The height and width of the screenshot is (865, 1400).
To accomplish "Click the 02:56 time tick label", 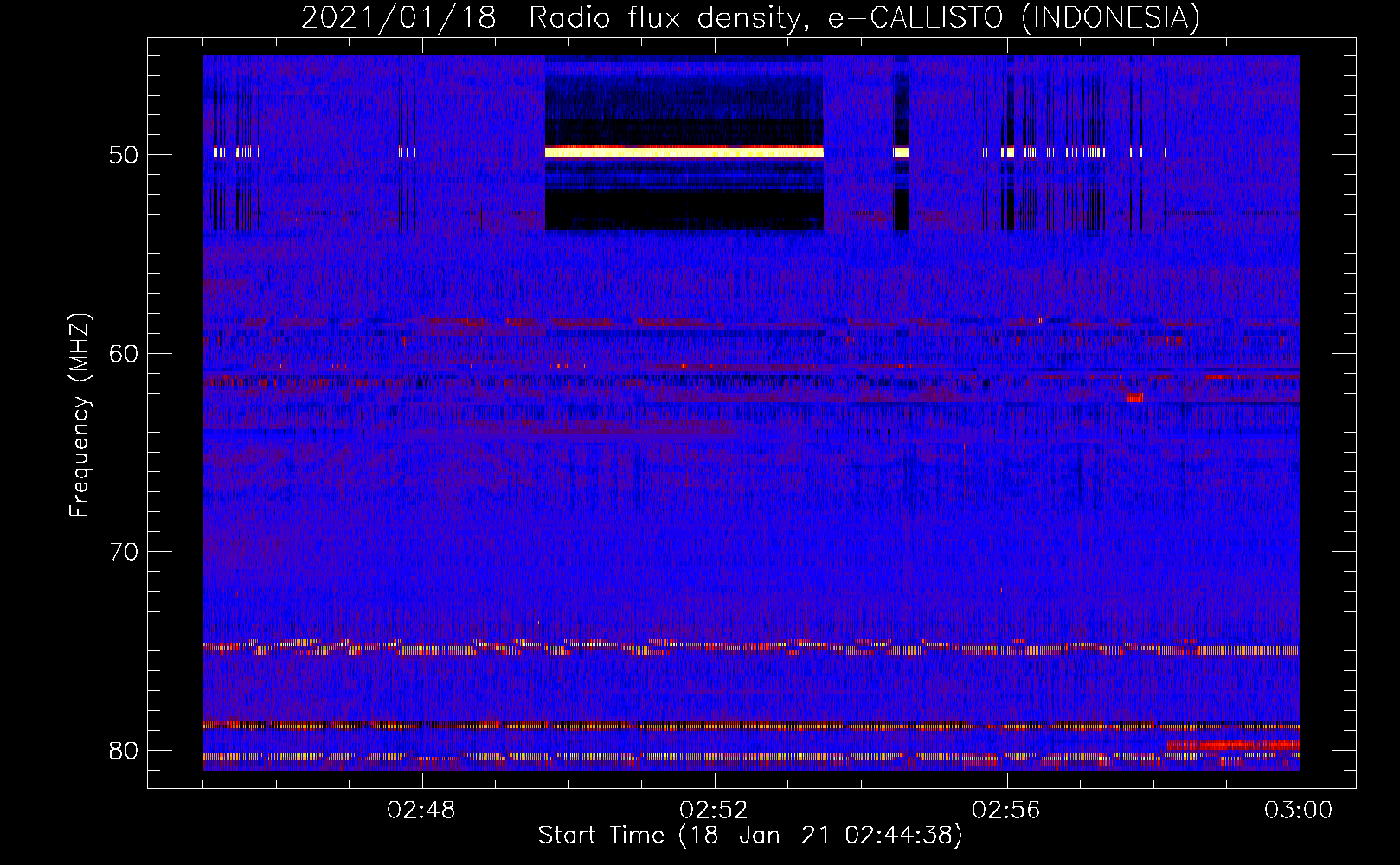I will [x=1006, y=811].
